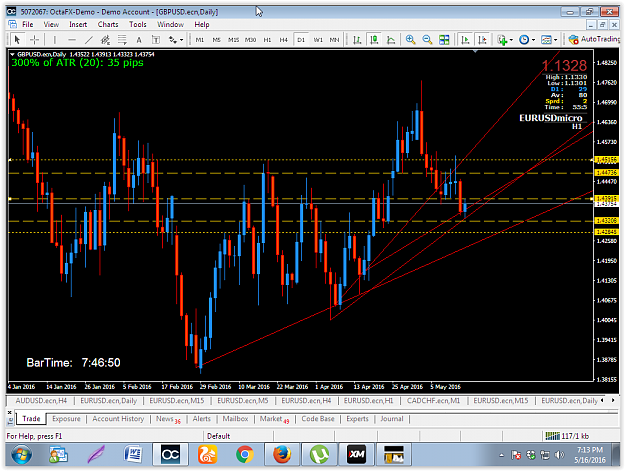Viewport: 625px width, 471px height.
Task: Open the Account History tab
Action: (x=118, y=419)
